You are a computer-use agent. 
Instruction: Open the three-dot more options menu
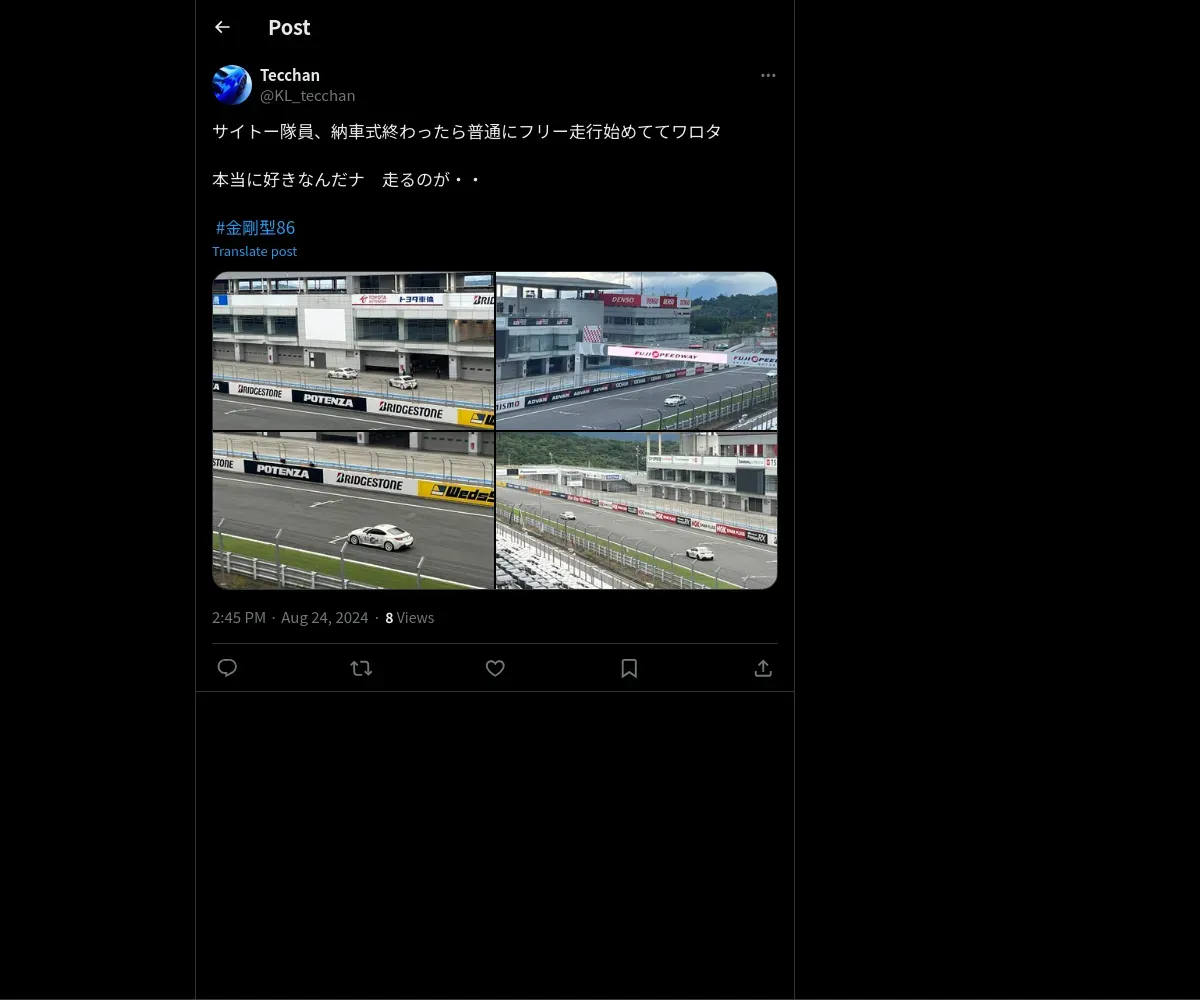768,75
